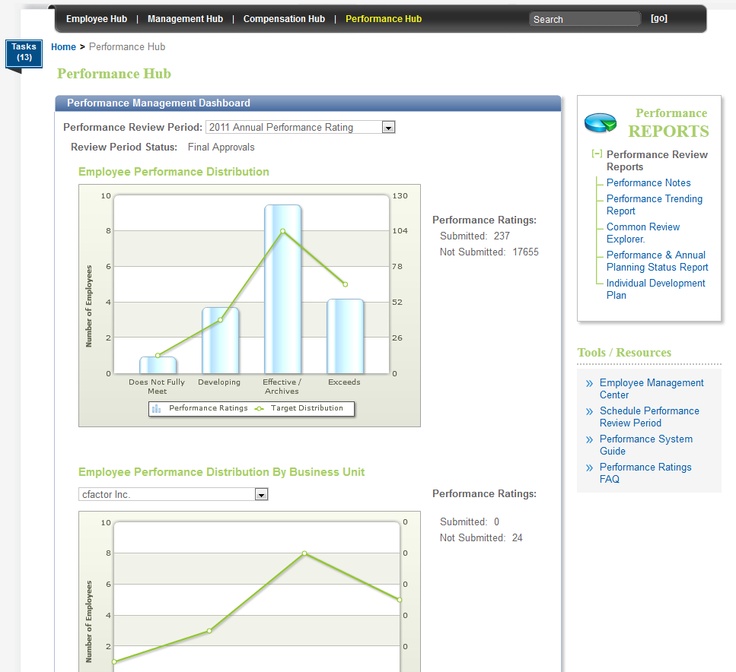
Task: Go to the Home breadcrumb link
Action: pyautogui.click(x=63, y=47)
